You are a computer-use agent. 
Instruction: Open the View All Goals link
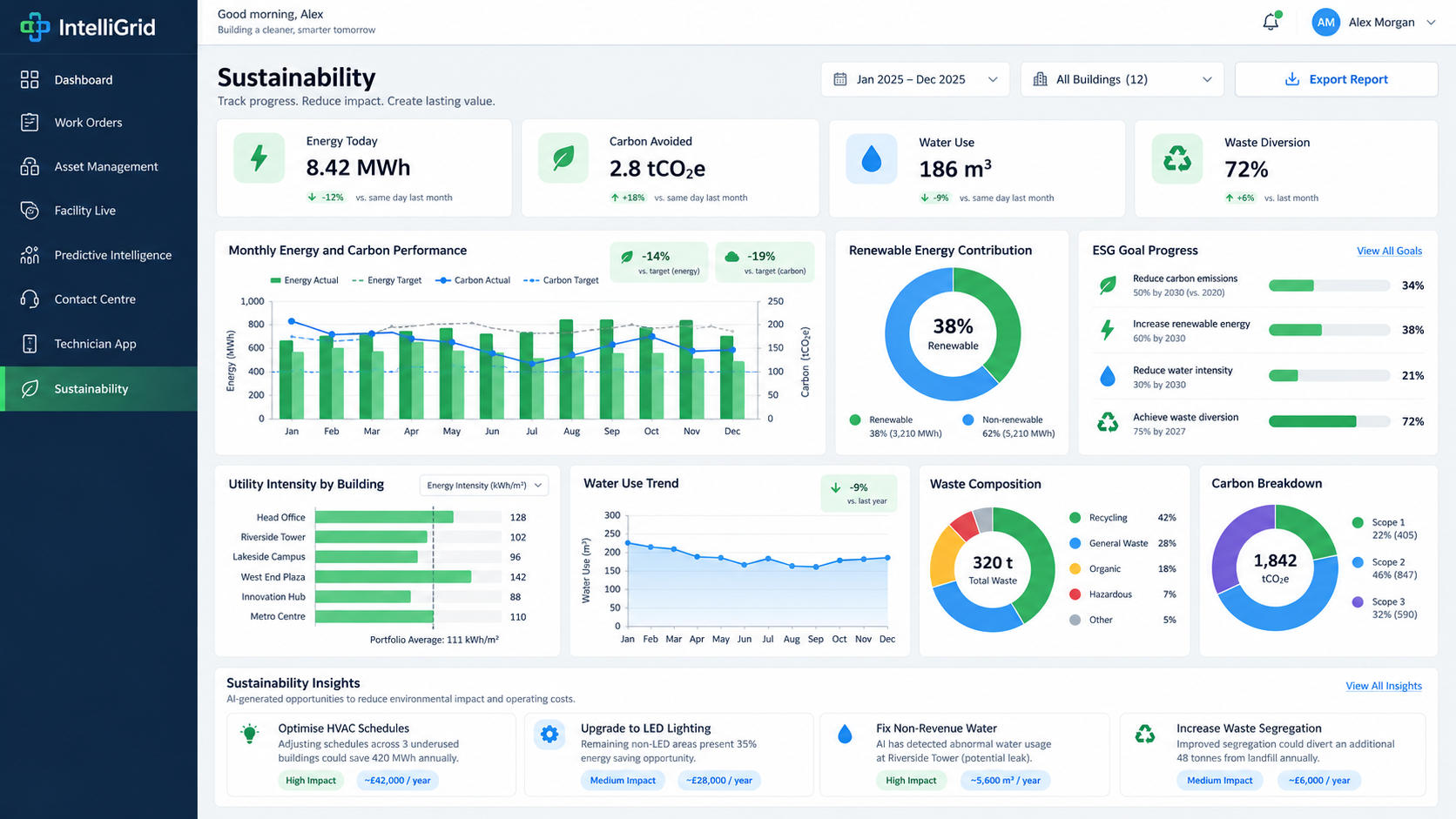(1389, 251)
